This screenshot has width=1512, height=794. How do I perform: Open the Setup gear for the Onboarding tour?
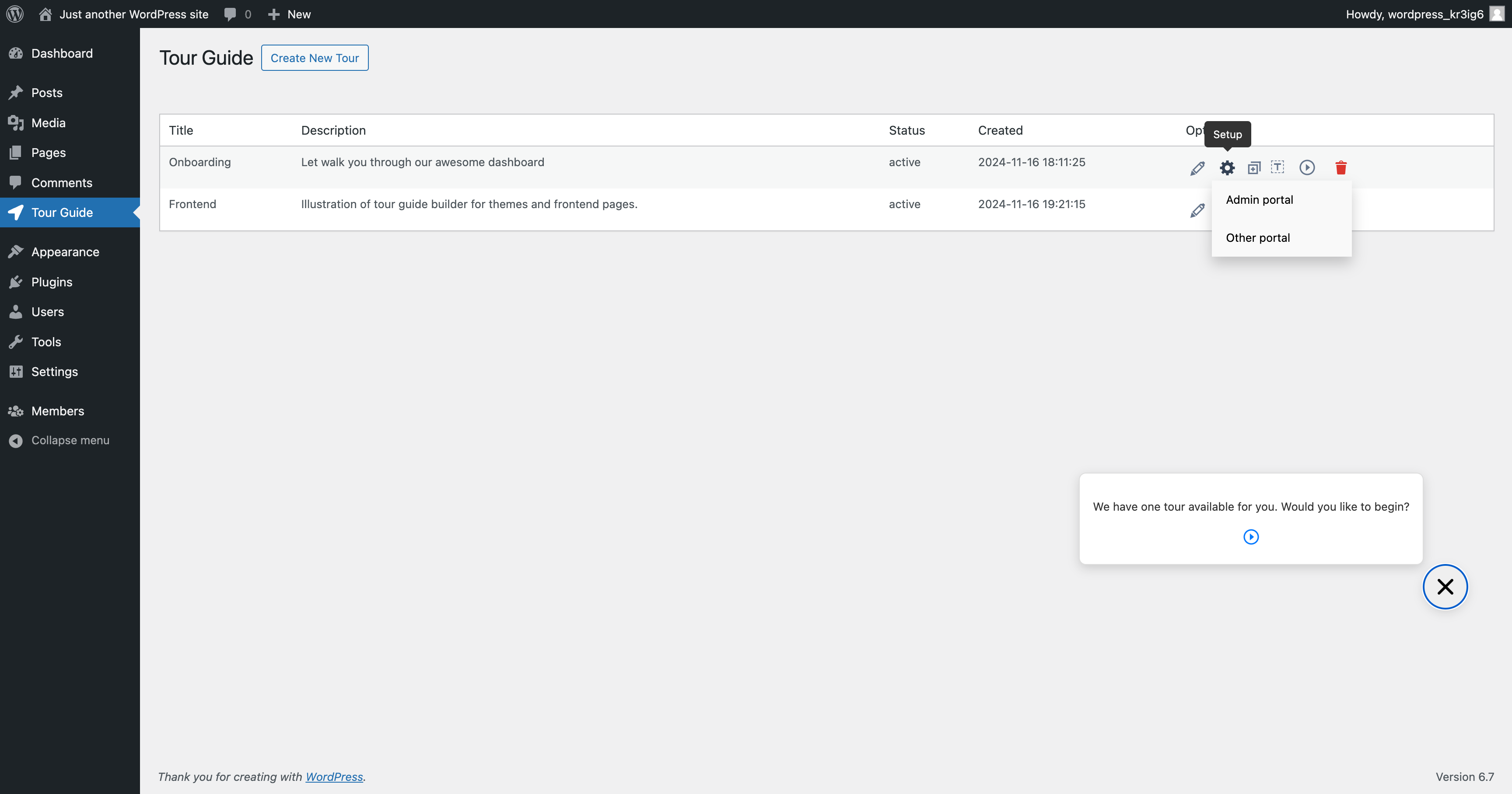[1227, 168]
